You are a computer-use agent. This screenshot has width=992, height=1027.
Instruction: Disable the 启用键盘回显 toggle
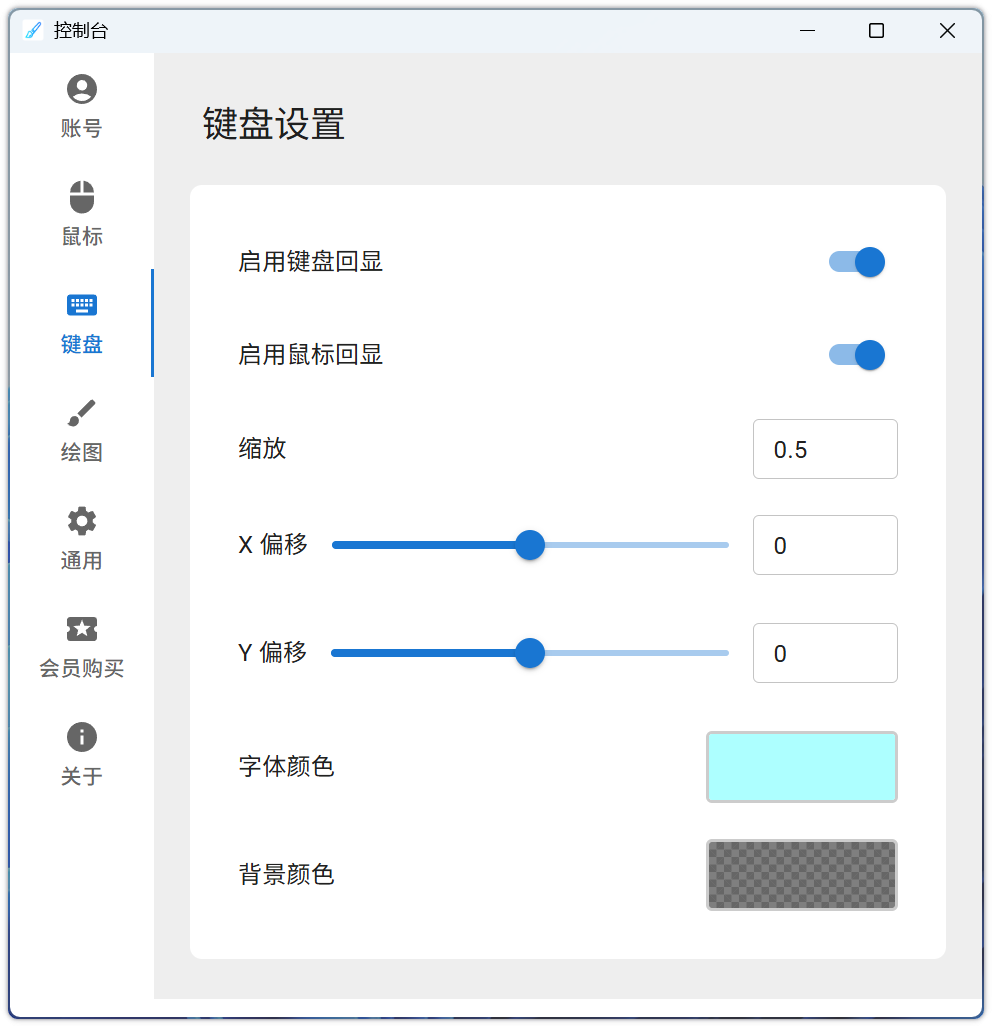tap(857, 262)
